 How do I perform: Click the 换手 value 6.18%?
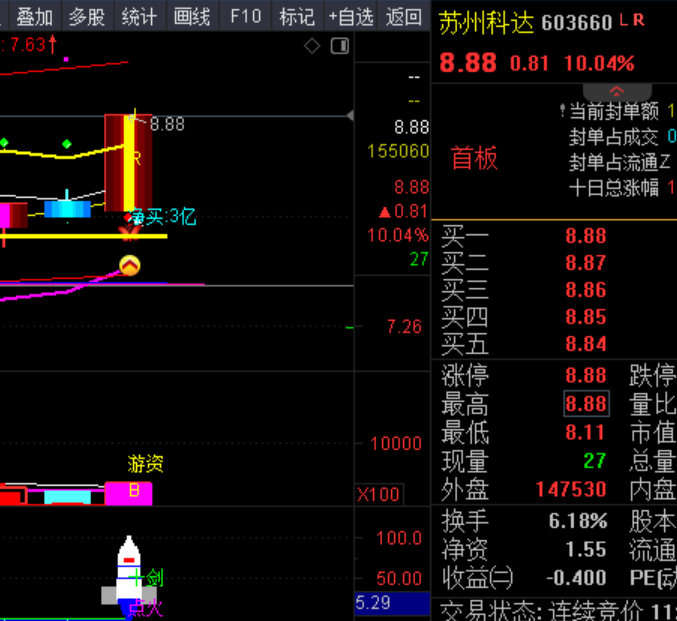pos(578,521)
